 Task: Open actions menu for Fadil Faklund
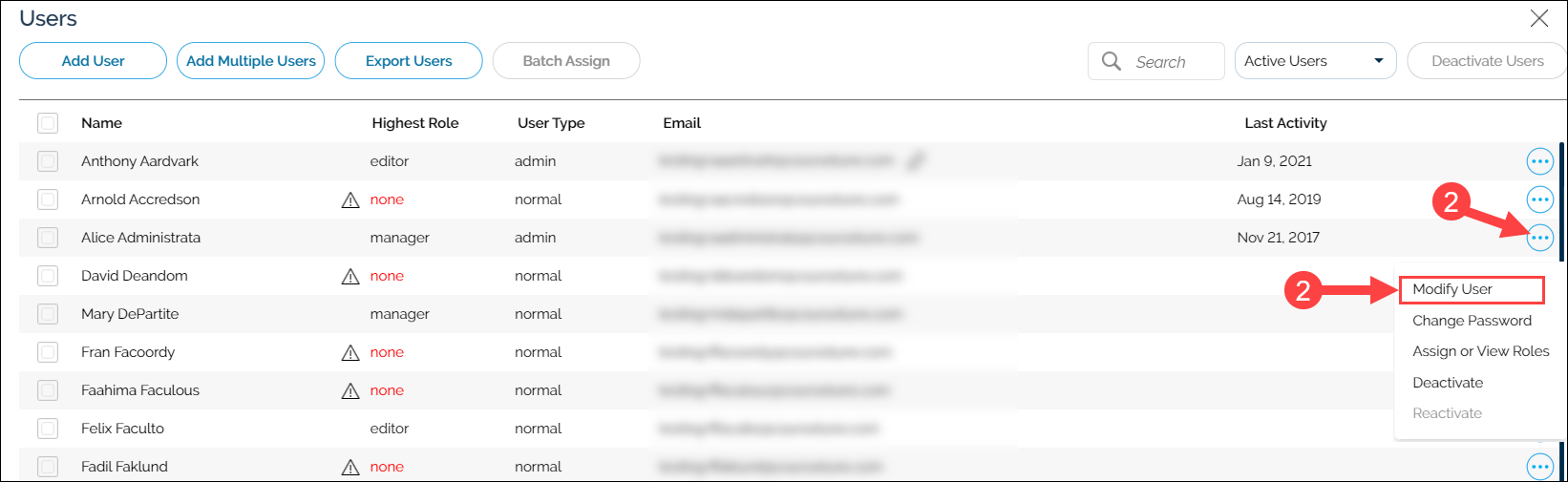(1539, 467)
